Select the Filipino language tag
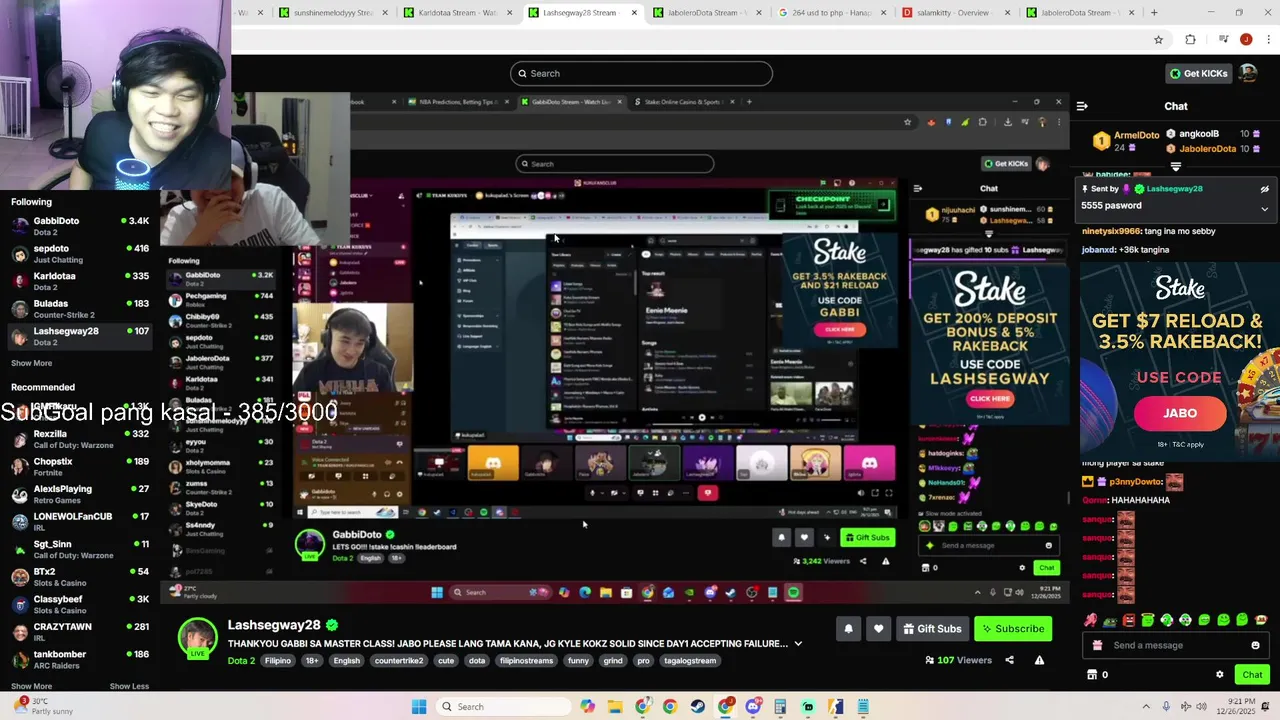 pos(278,661)
